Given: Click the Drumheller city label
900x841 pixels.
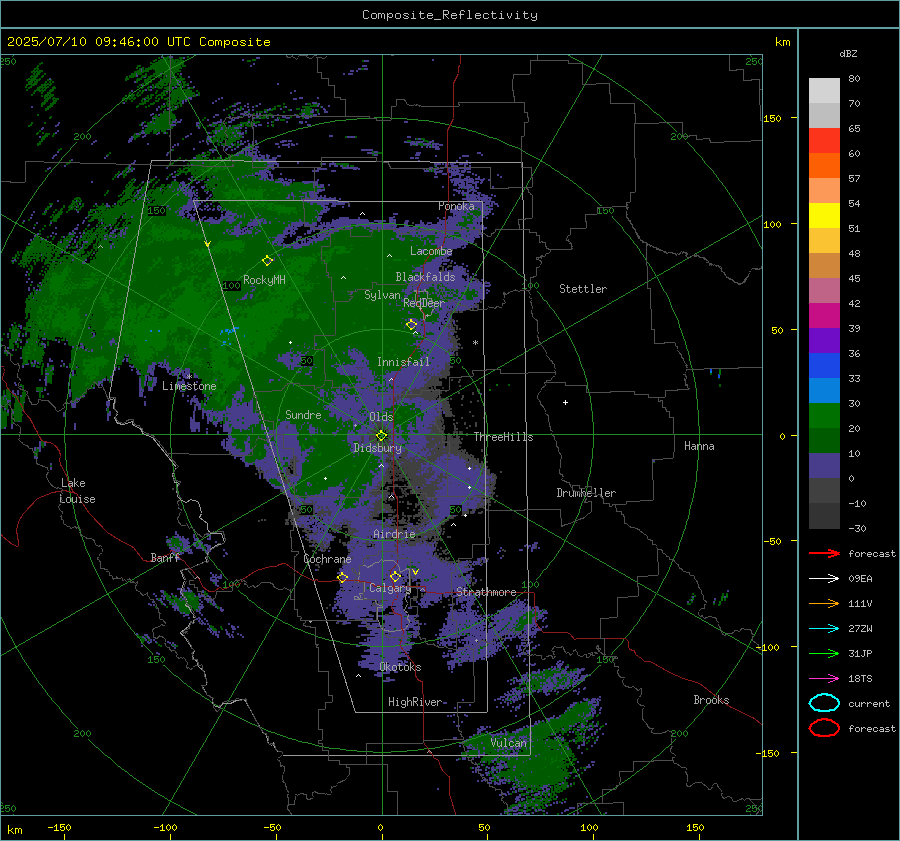Looking at the screenshot, I should click(586, 493).
